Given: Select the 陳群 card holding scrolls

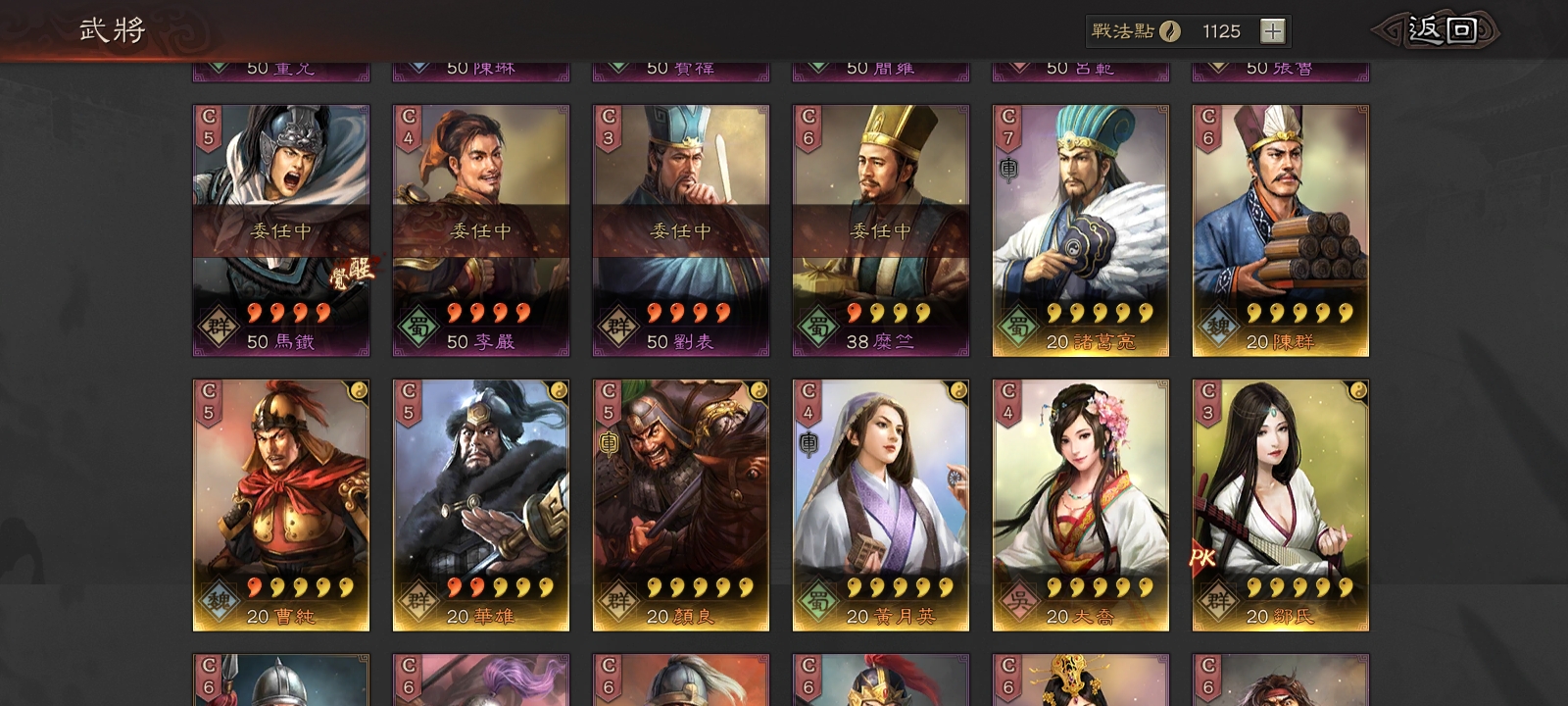Looking at the screenshot, I should 1281,230.
